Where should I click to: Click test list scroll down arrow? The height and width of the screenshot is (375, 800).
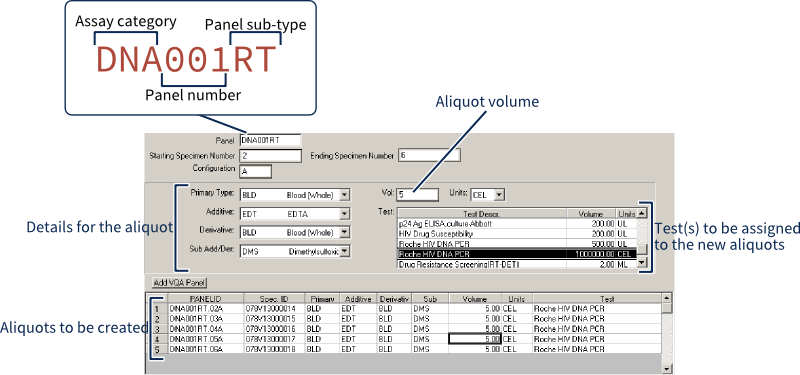[x=642, y=263]
